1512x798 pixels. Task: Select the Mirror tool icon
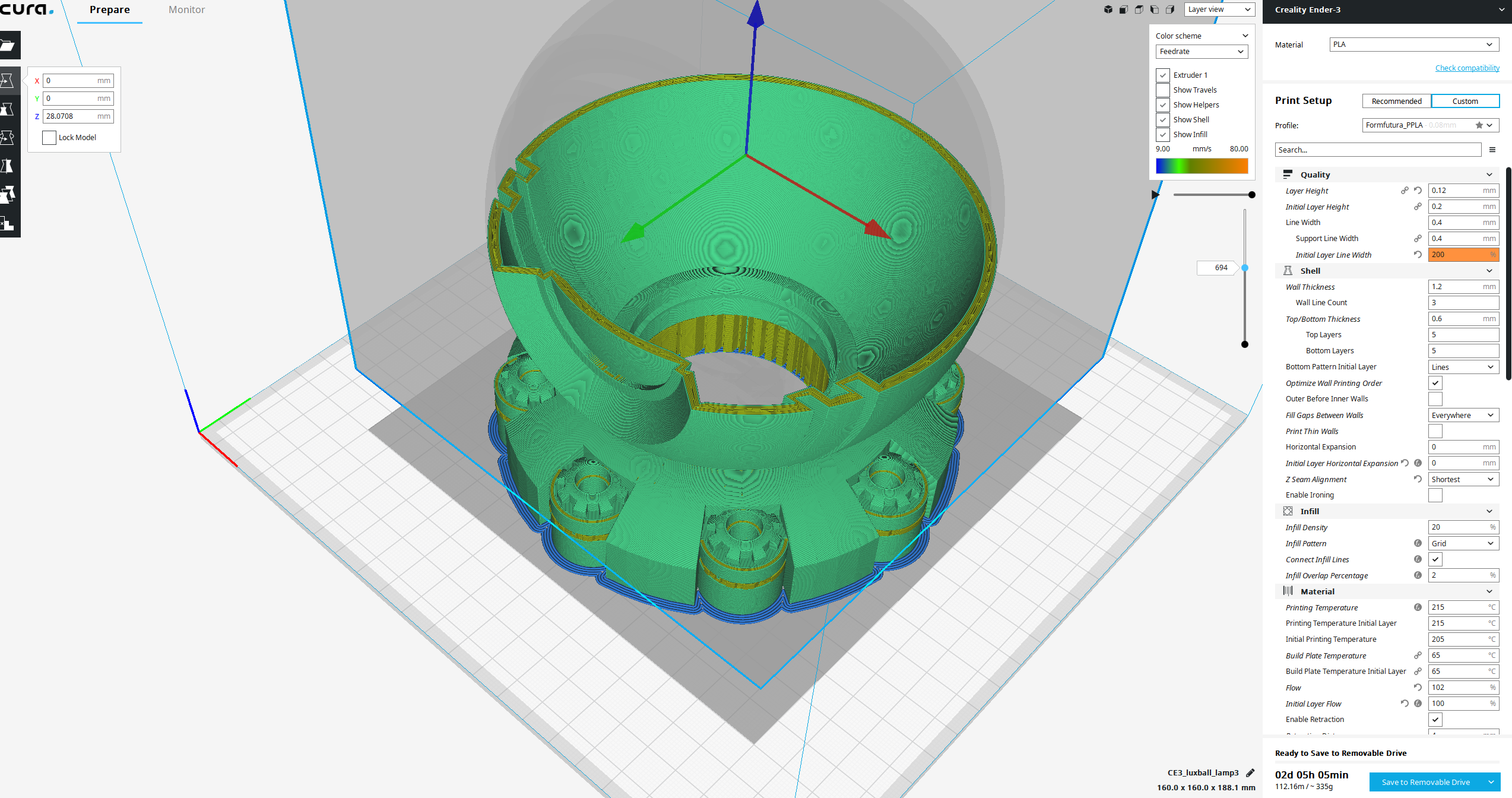click(x=7, y=166)
